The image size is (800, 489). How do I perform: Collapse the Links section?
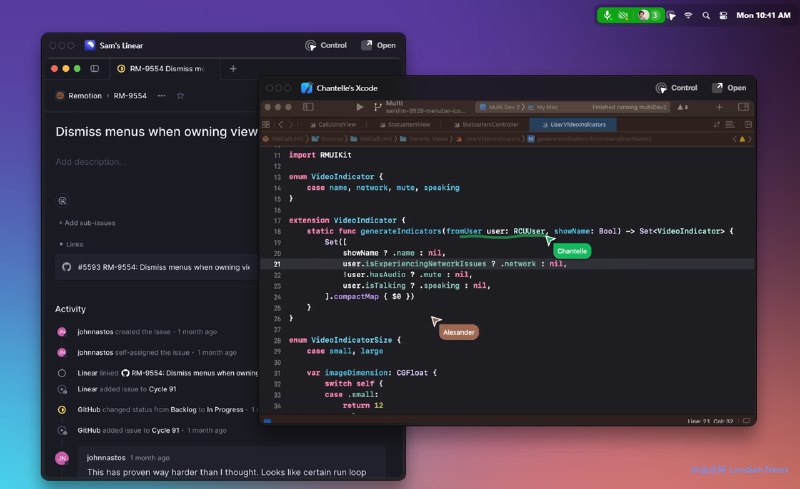(71, 244)
